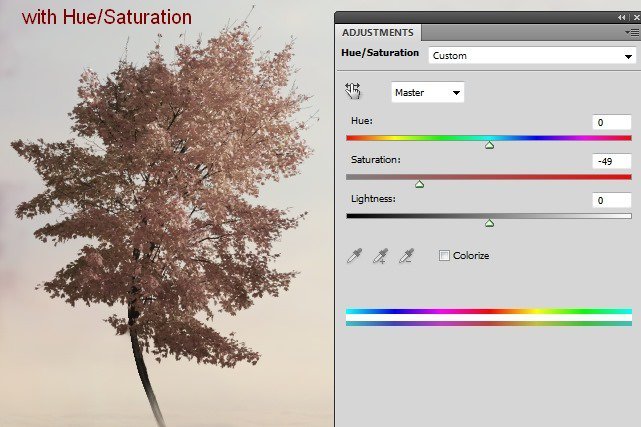The height and width of the screenshot is (427, 641).
Task: Click the Hue slider handle
Action: (489, 146)
